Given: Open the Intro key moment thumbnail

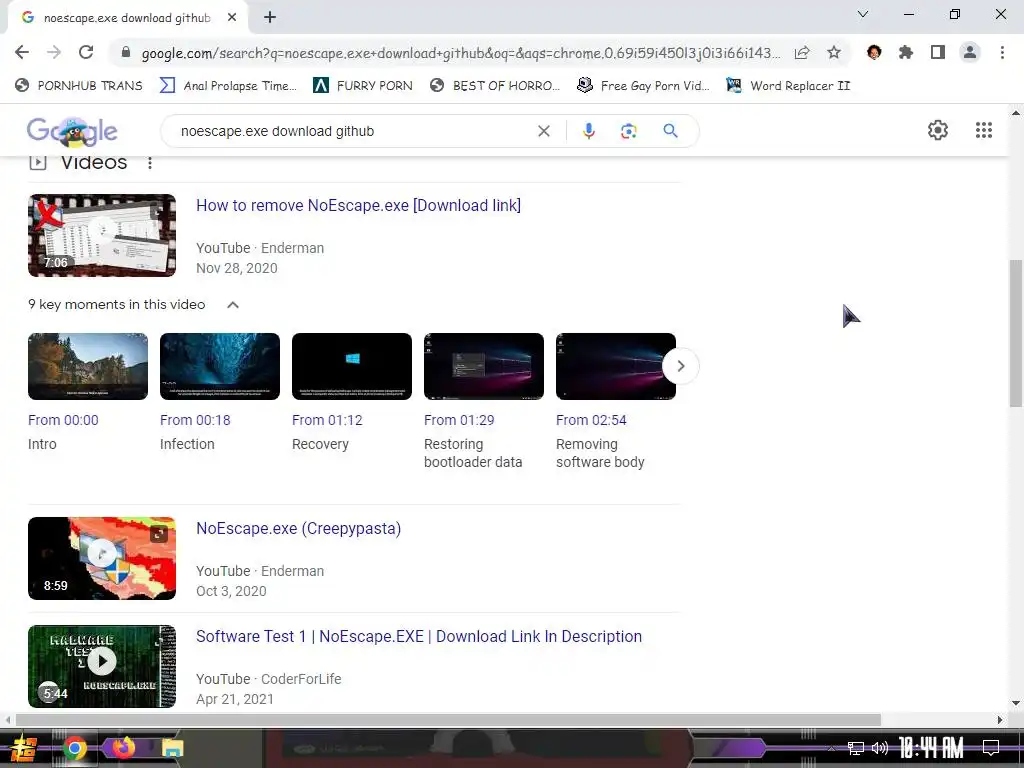Looking at the screenshot, I should point(88,366).
